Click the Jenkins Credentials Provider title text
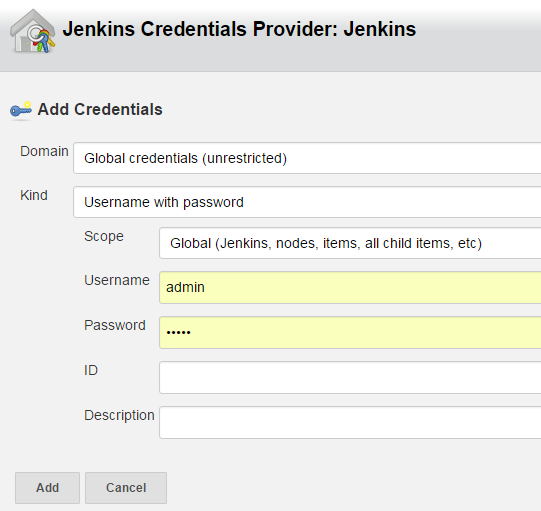 pyautogui.click(x=239, y=29)
